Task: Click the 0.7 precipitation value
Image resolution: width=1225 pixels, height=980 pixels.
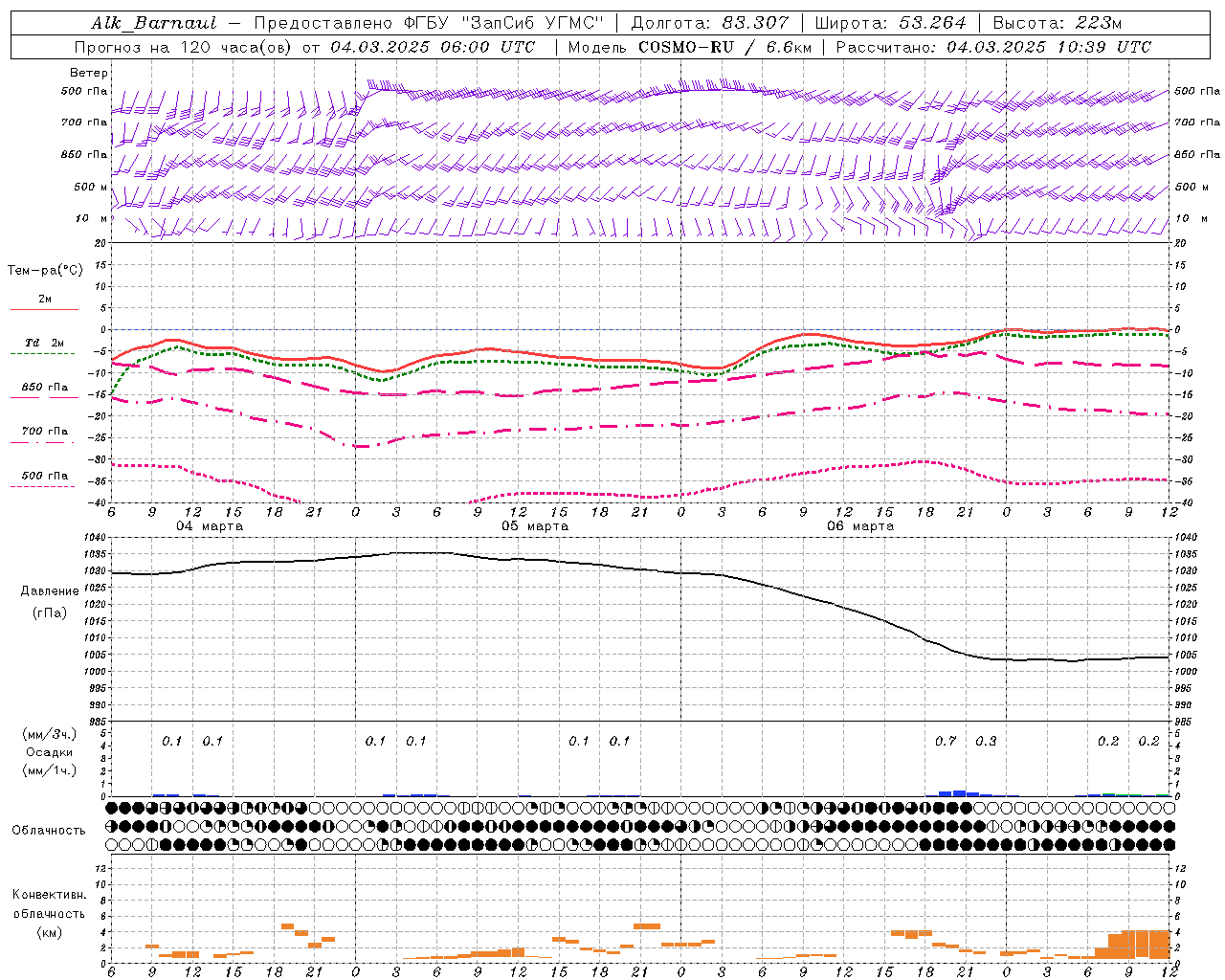Action: pos(946,741)
